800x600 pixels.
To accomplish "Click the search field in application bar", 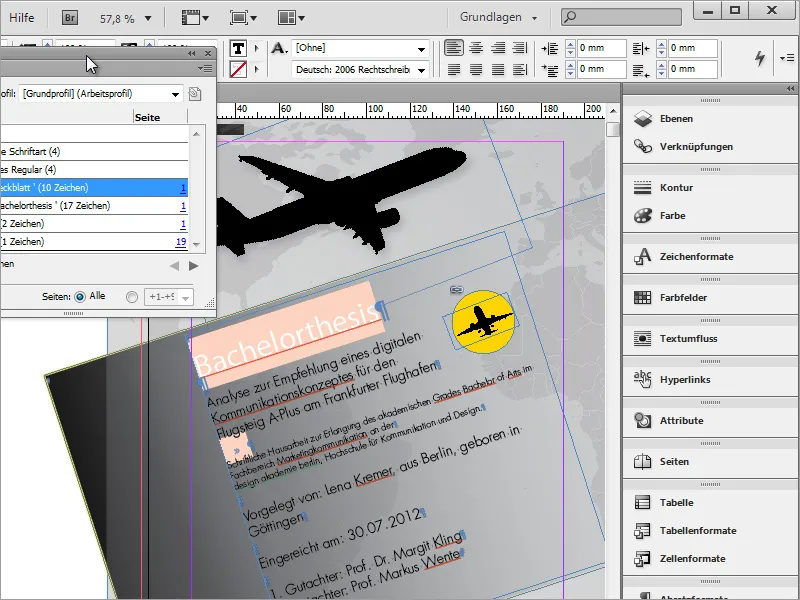I will pyautogui.click(x=621, y=17).
